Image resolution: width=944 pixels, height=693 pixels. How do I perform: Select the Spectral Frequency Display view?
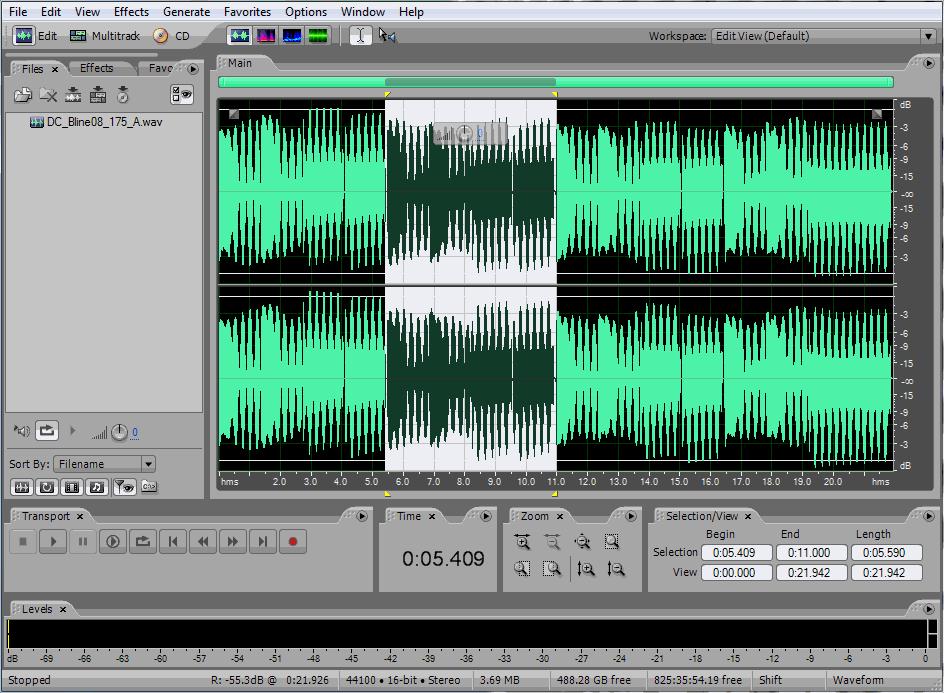point(266,36)
